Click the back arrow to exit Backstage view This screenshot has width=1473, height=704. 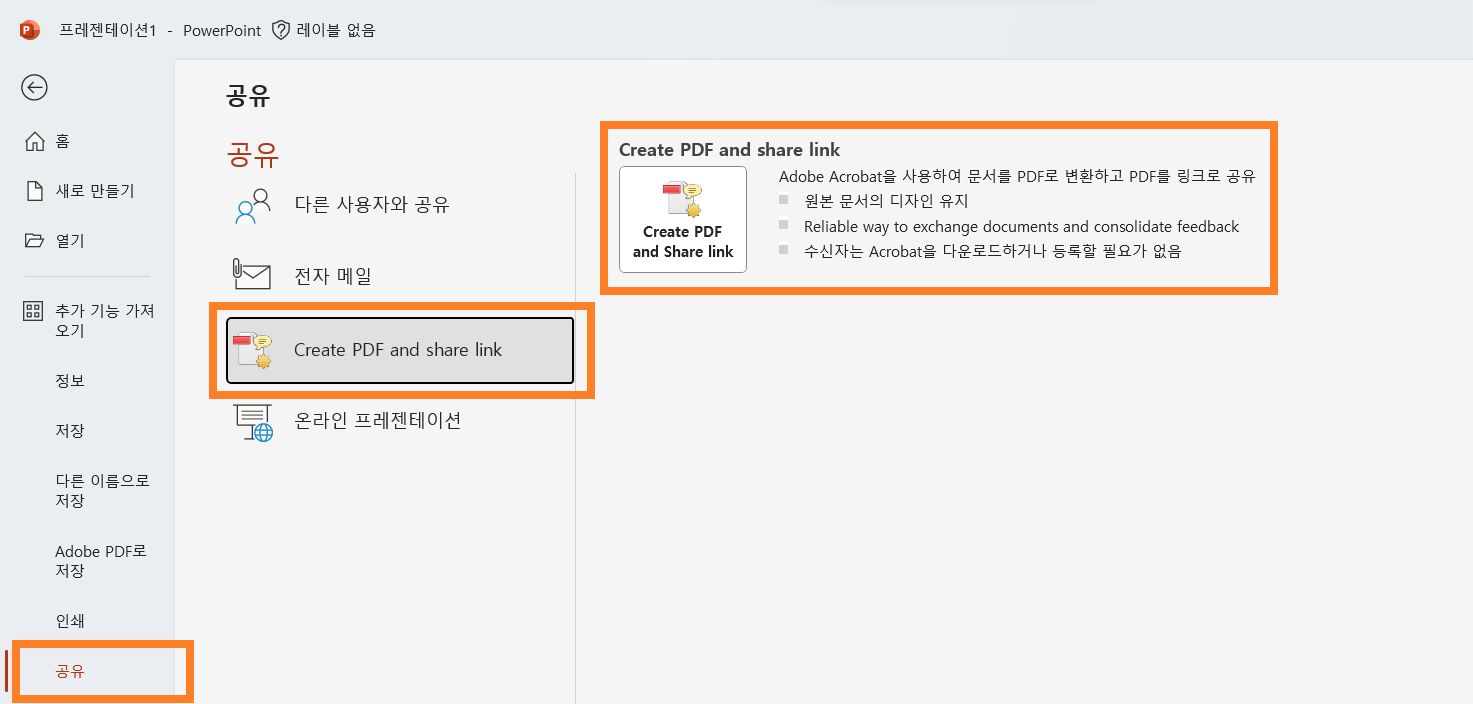tap(34, 88)
